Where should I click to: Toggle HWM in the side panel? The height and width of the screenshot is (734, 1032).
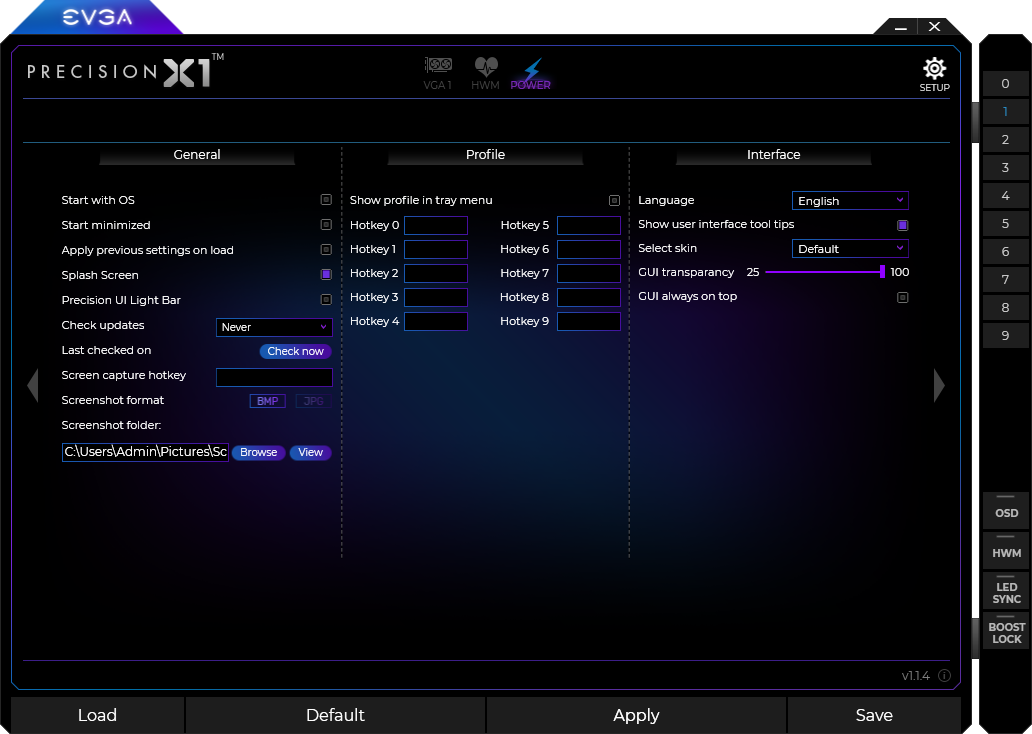1006,550
